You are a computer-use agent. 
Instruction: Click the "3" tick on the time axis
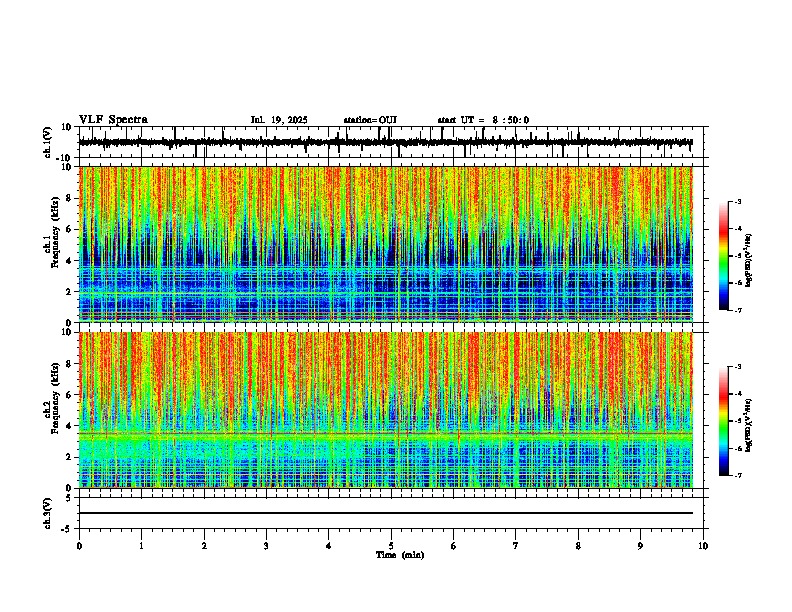(266, 546)
